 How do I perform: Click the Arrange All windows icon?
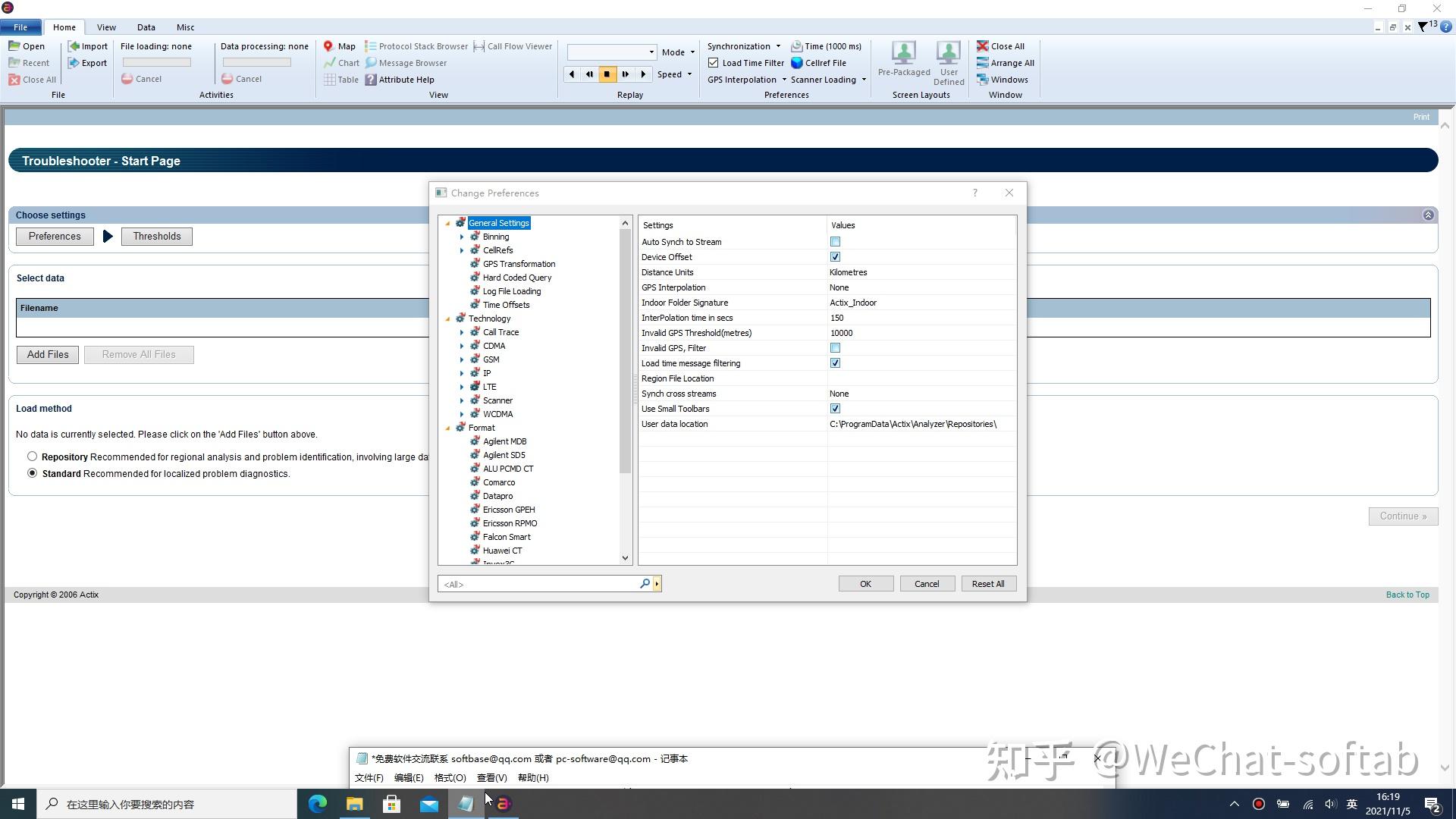[982, 63]
